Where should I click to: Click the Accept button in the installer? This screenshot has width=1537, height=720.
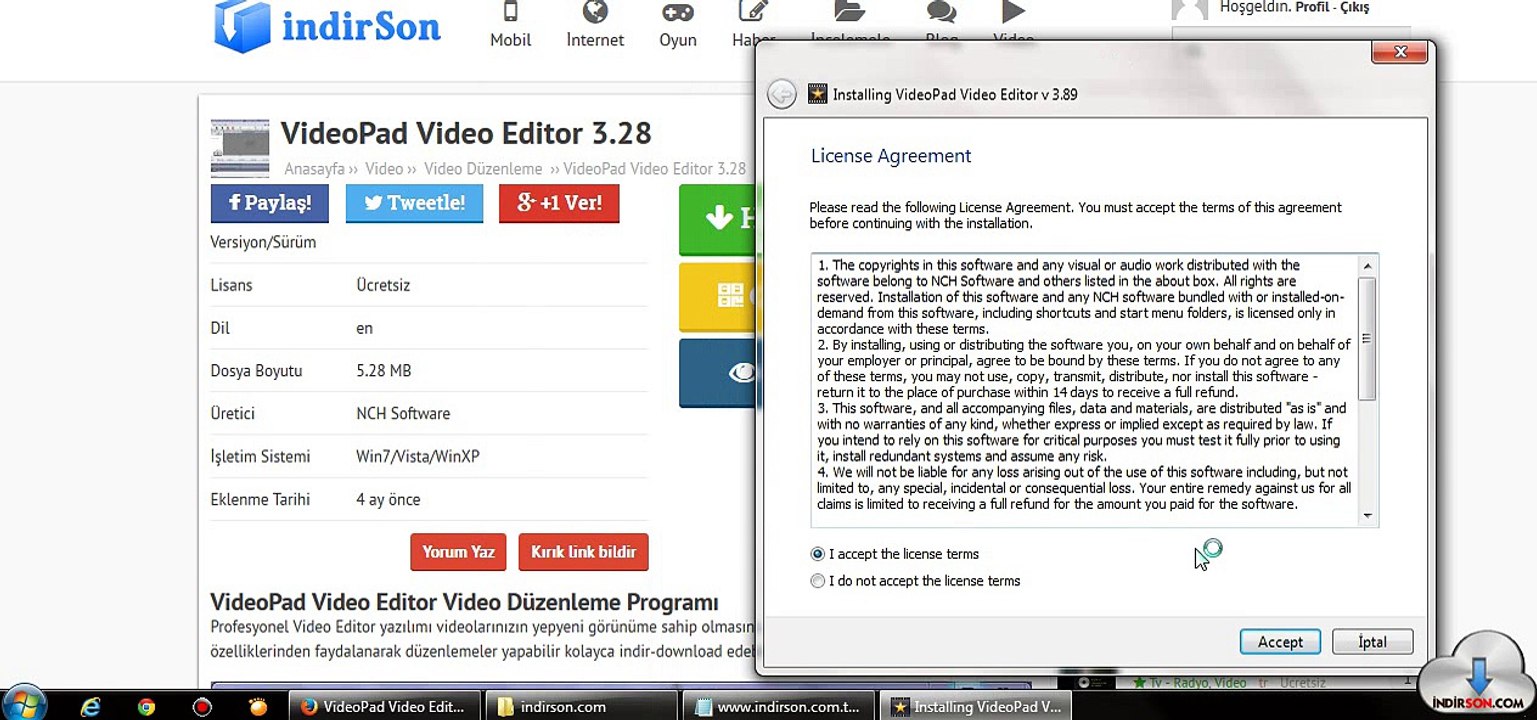tap(1280, 642)
